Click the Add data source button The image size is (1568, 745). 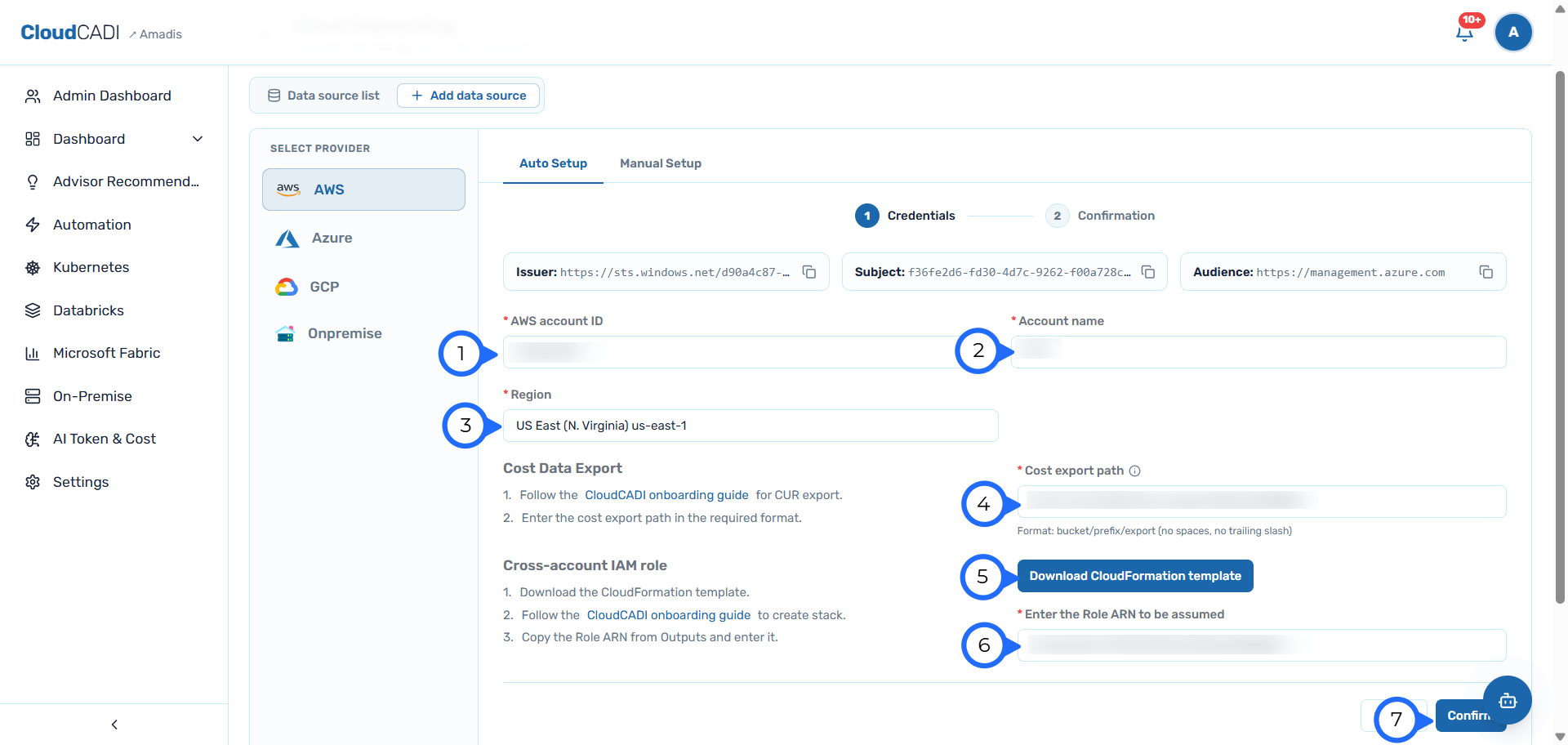[x=468, y=96]
